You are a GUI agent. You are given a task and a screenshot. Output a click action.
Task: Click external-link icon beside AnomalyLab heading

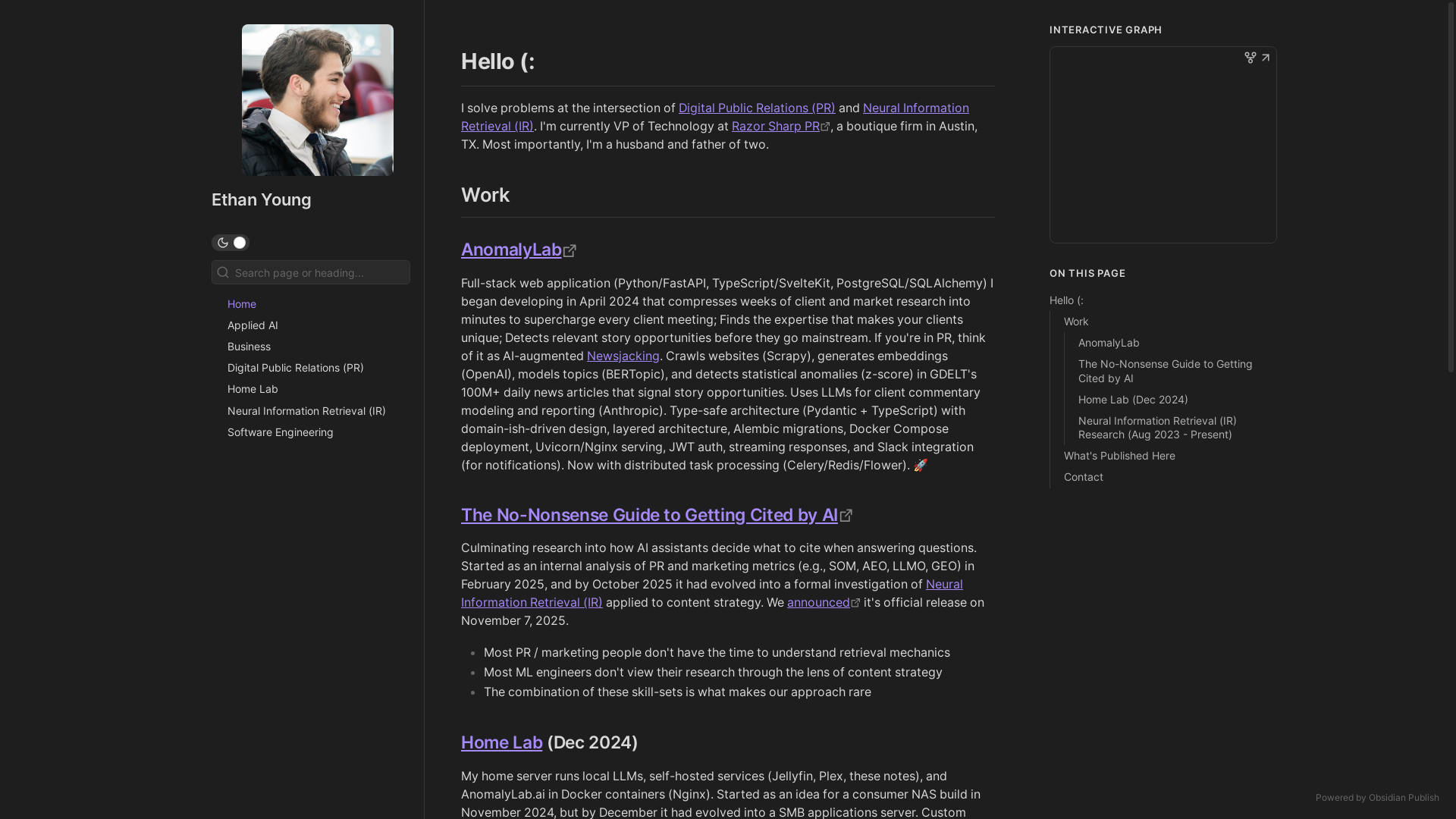[570, 251]
